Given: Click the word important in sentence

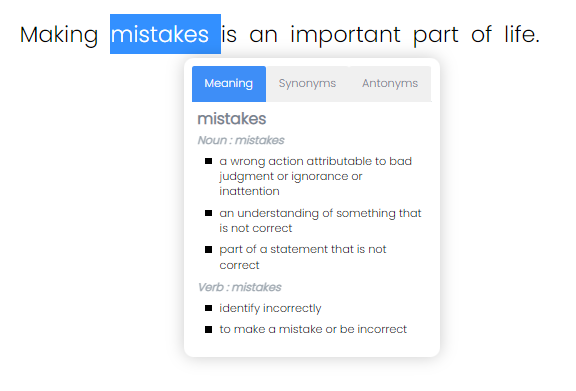Looking at the screenshot, I should point(345,35).
